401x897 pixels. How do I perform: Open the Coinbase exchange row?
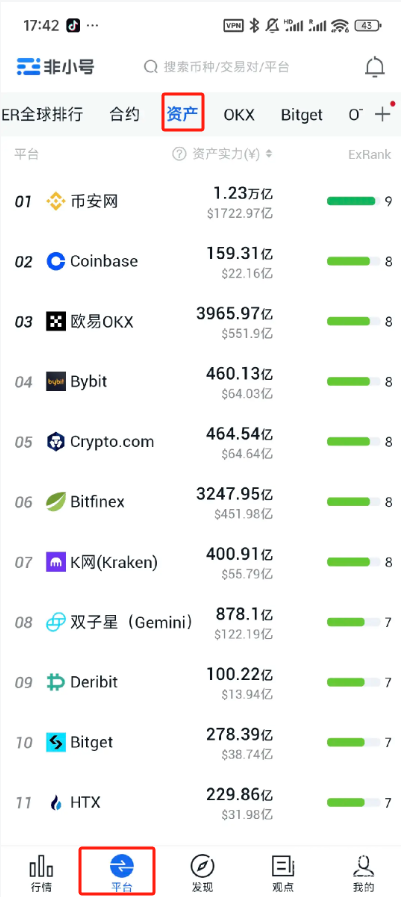[x=200, y=262]
